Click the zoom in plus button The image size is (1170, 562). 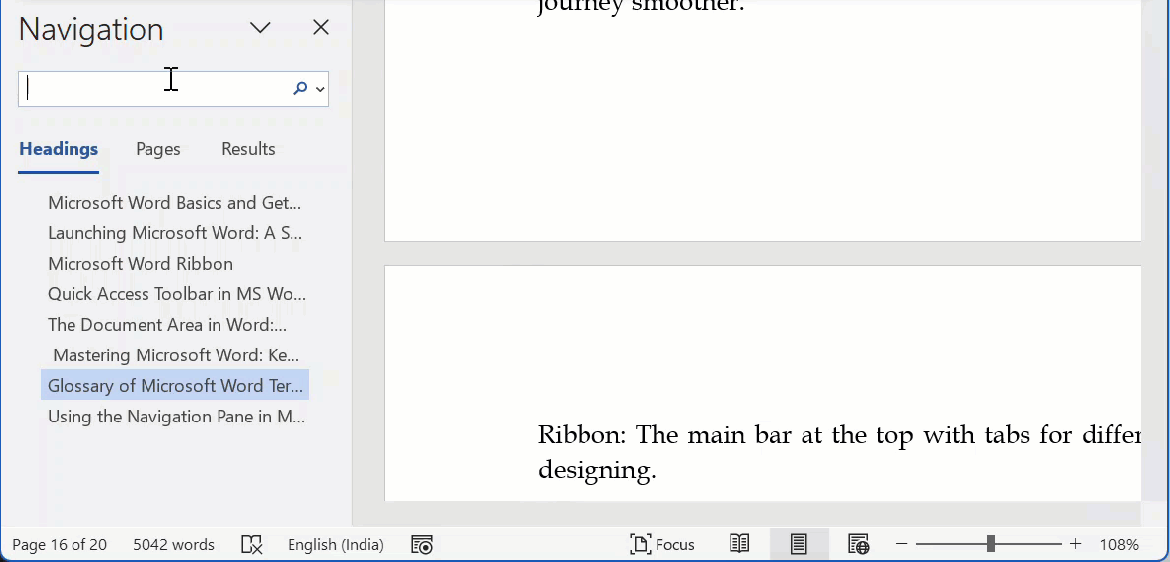coord(1075,544)
